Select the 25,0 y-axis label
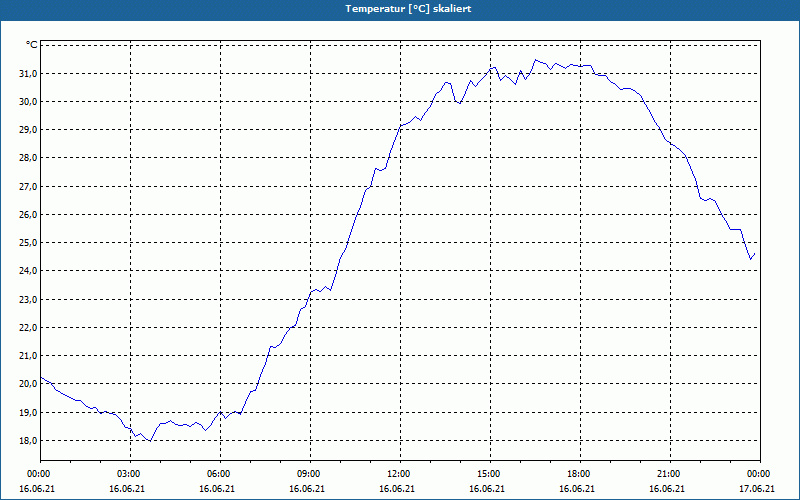Screen dimensions: 800x500 tap(28, 242)
